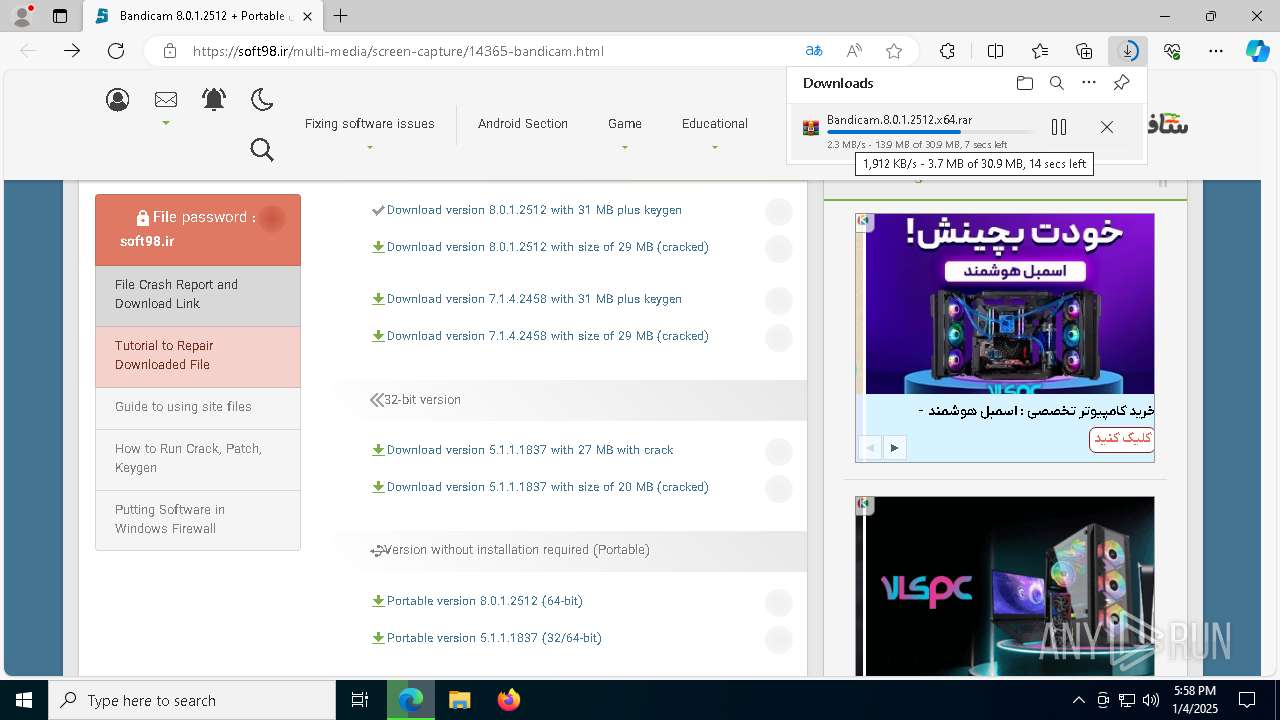The image size is (1280, 720).
Task: Open the Windows notification center
Action: point(1247,700)
